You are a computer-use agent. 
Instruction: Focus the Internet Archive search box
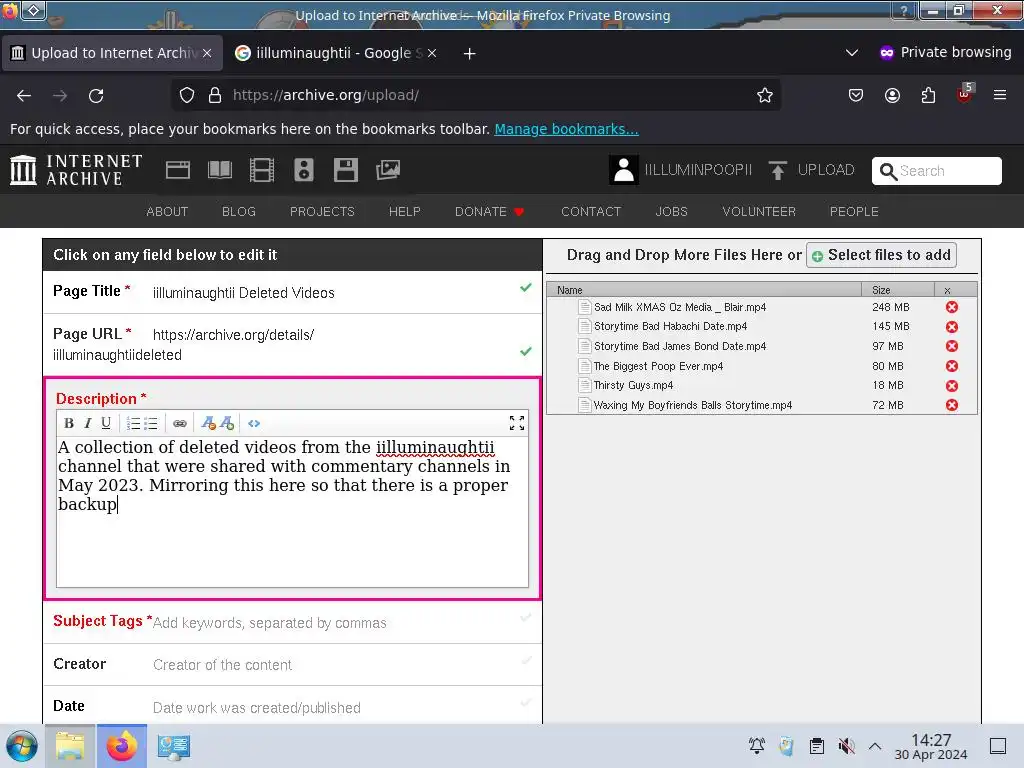pos(936,171)
